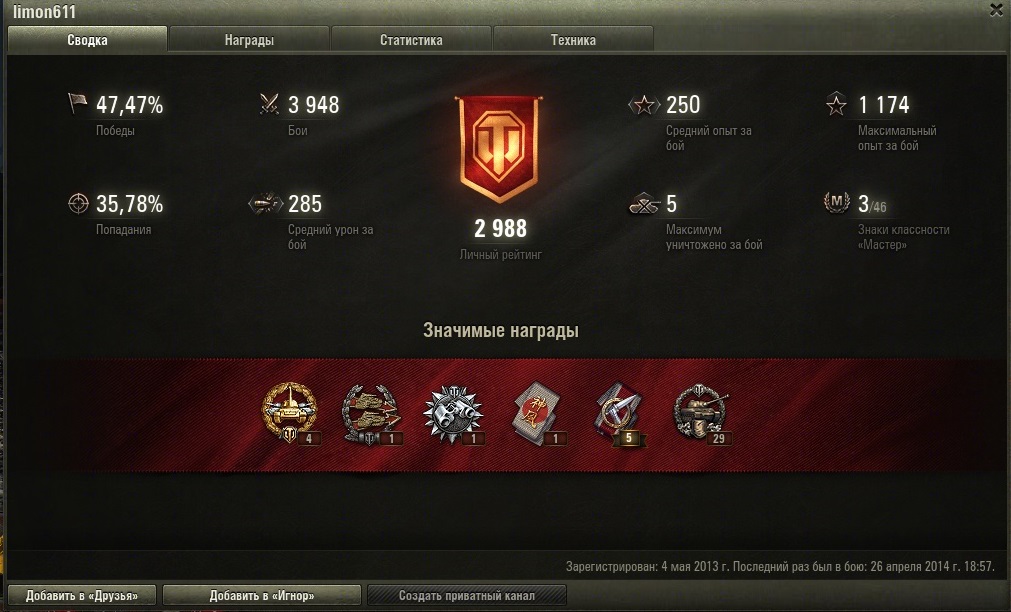Screen dimensions: 1011x612
Task: Click the max destroyed tanks icon
Action: tap(644, 204)
